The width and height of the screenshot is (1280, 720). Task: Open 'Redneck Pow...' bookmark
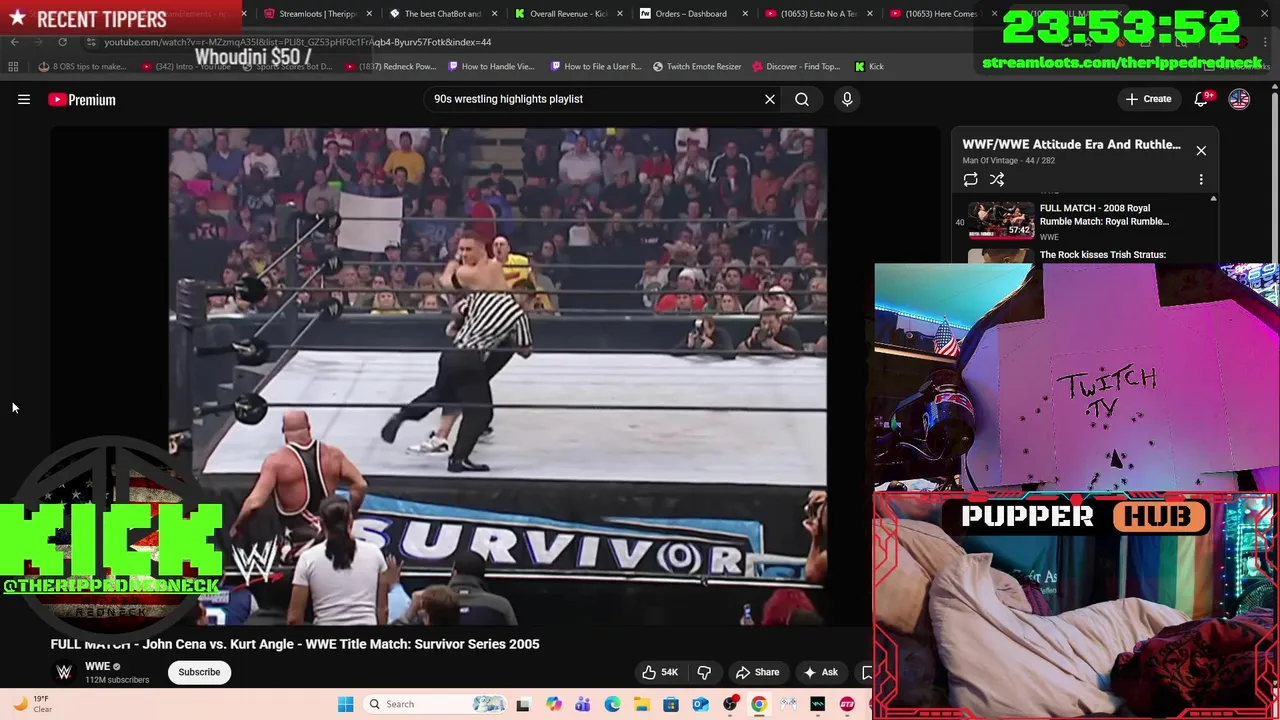point(391,66)
